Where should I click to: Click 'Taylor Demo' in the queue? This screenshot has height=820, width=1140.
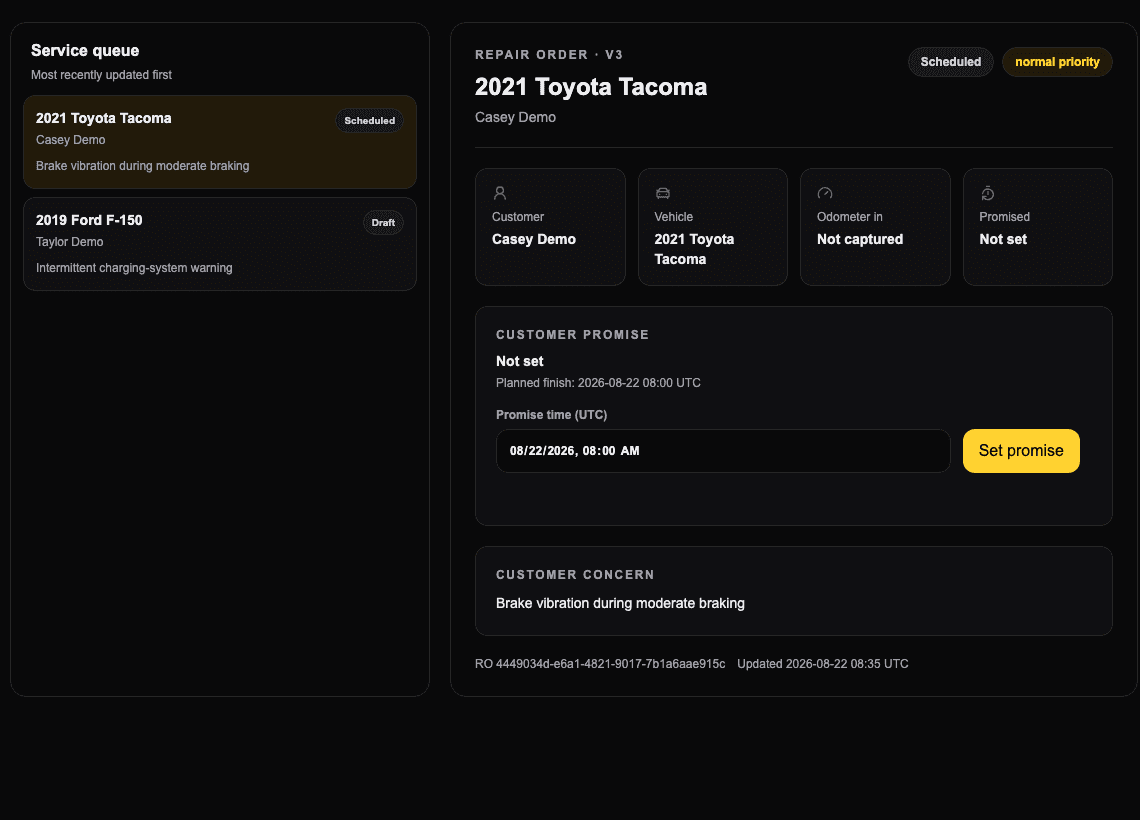point(70,241)
